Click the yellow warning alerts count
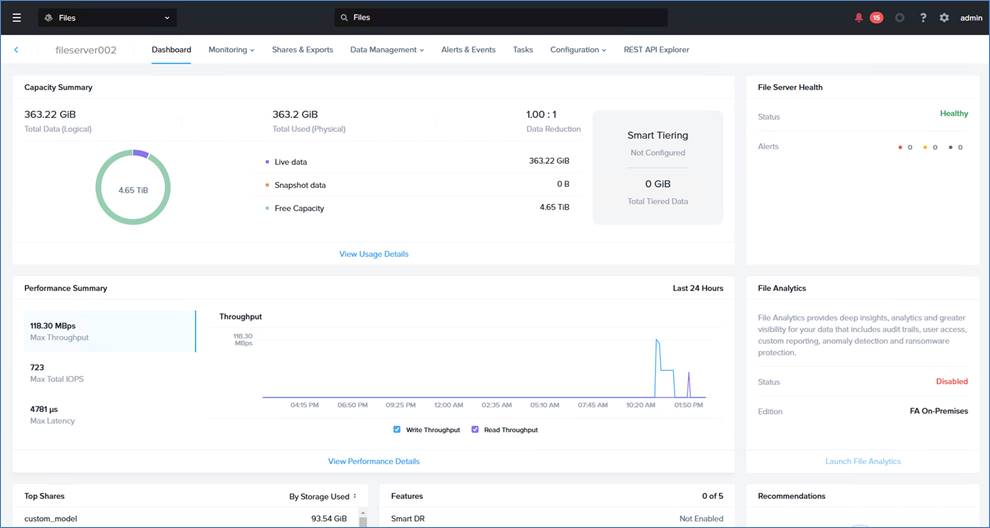Screen dimensions: 990x528 tap(930, 147)
